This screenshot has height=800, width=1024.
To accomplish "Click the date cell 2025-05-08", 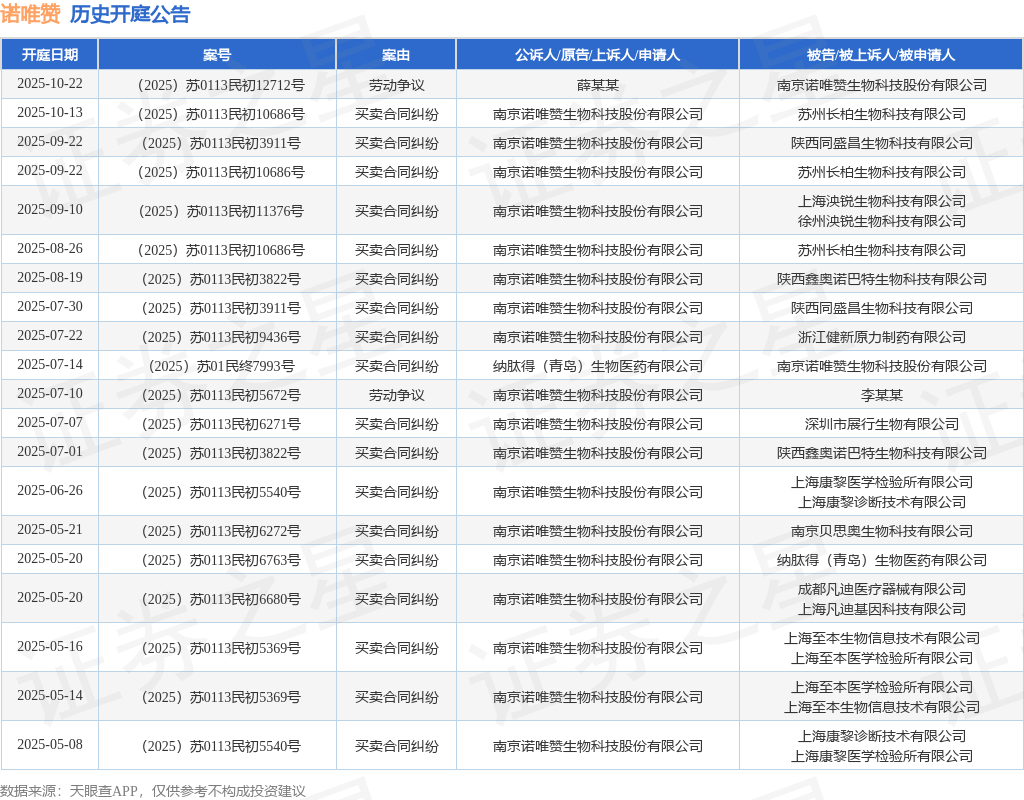I will [50, 744].
